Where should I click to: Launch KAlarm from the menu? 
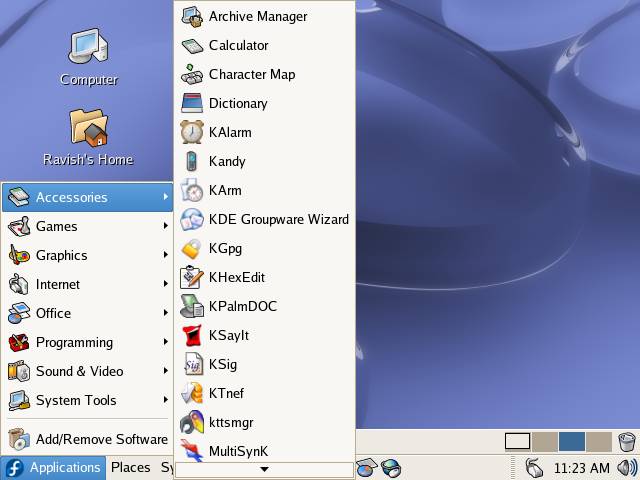point(229,132)
